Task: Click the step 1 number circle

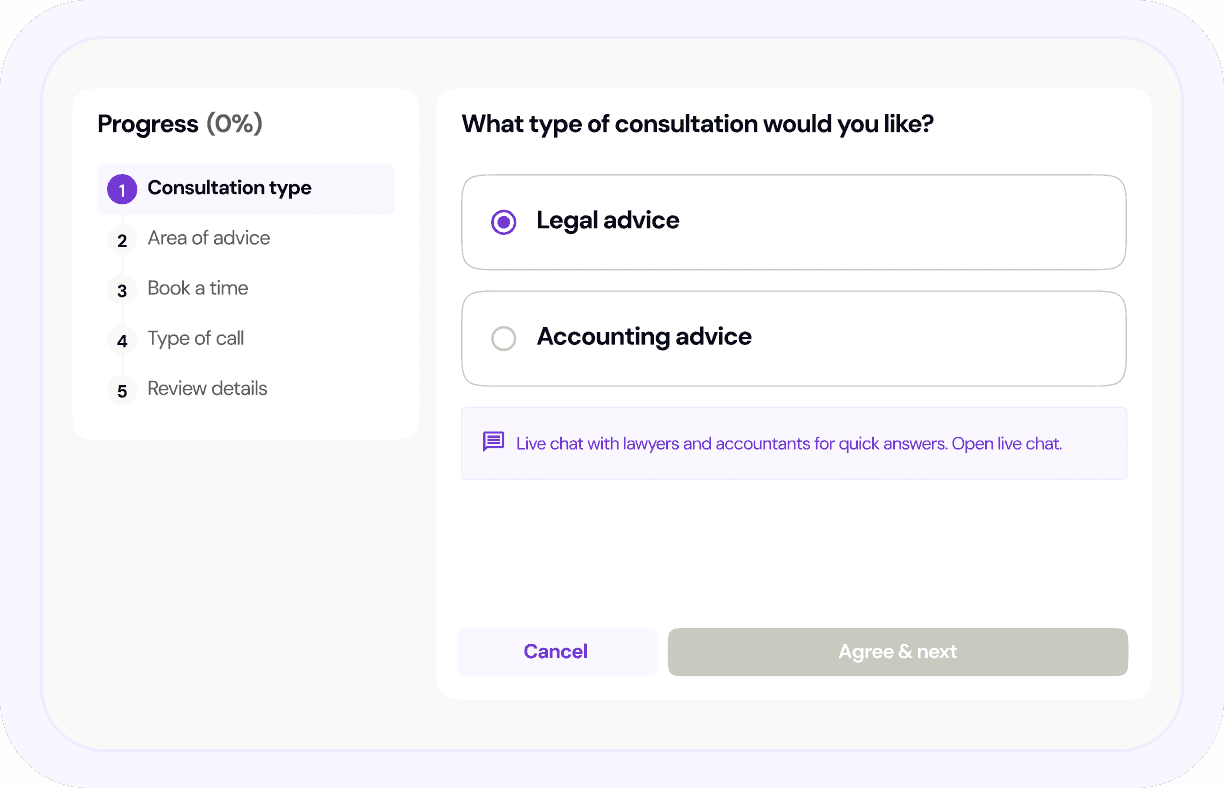Action: (122, 189)
